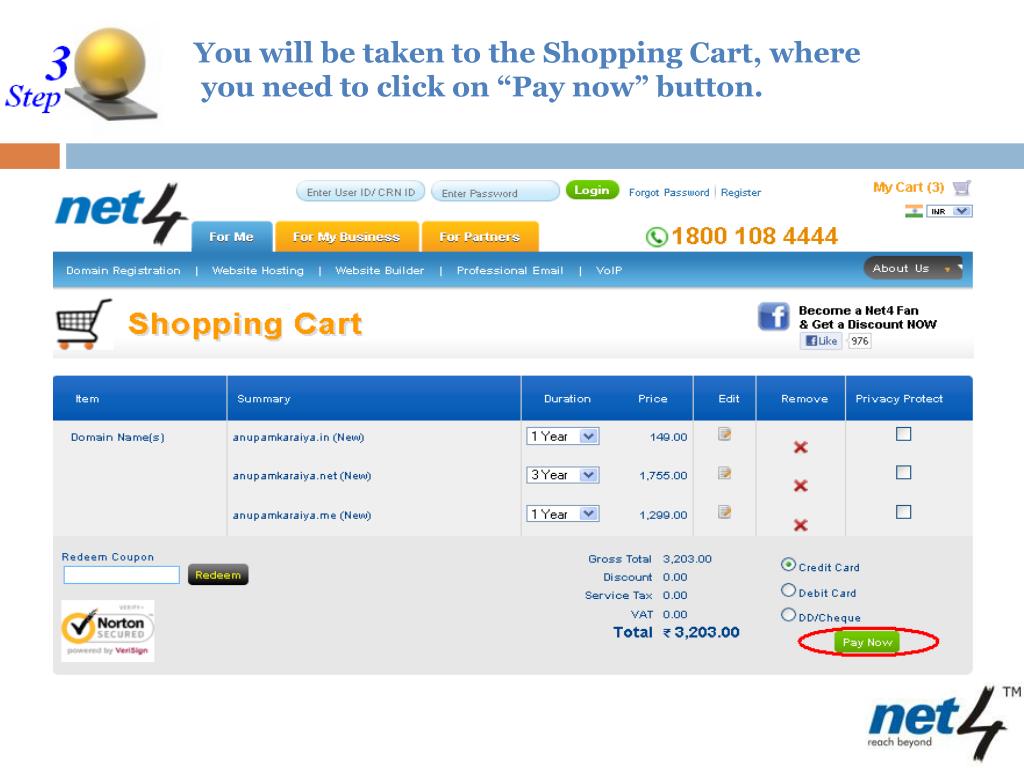
Task: Edit anupamkaraiya.in using its edit icon
Action: pos(724,434)
